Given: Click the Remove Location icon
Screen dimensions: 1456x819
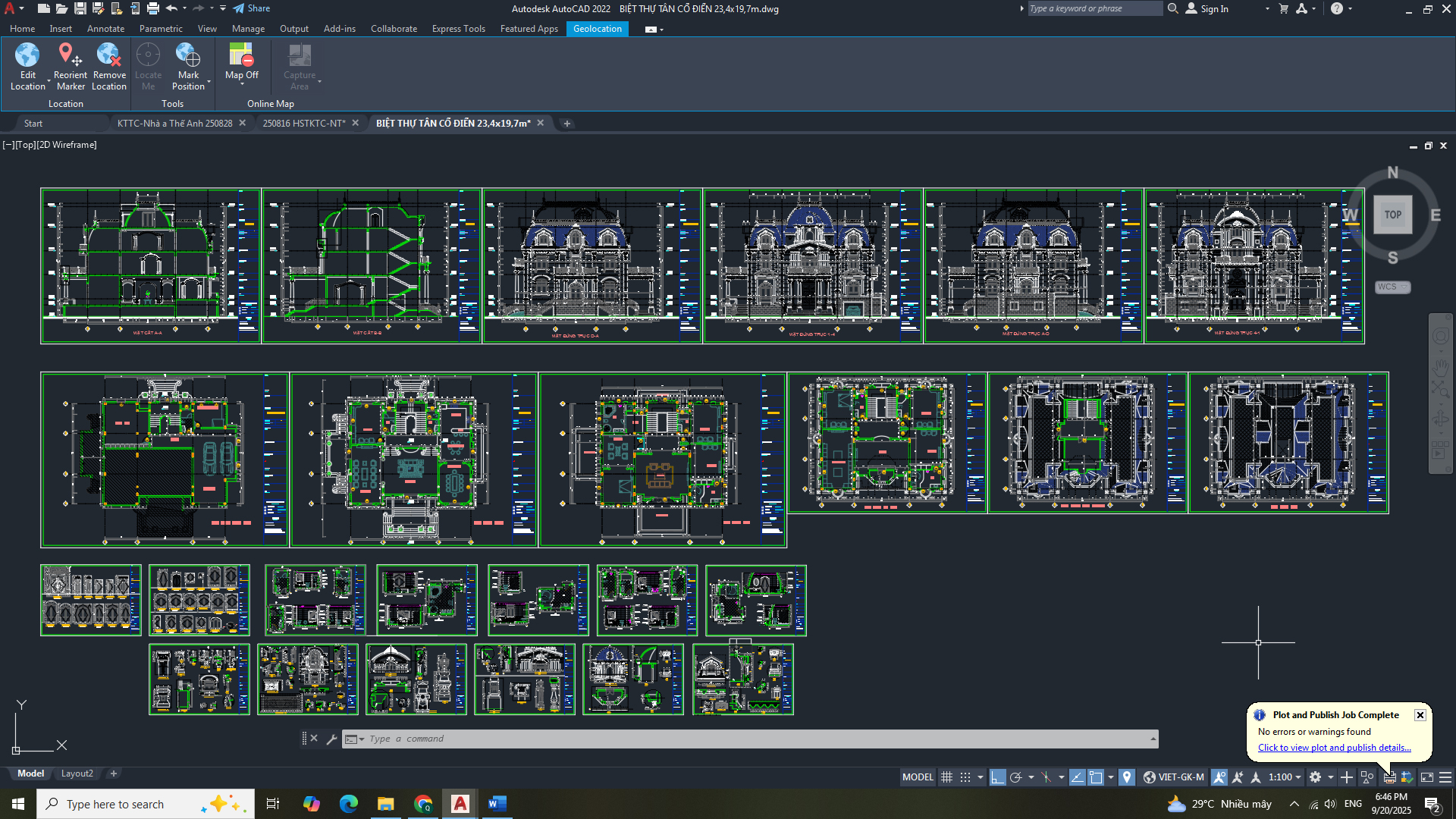Looking at the screenshot, I should click(x=109, y=55).
